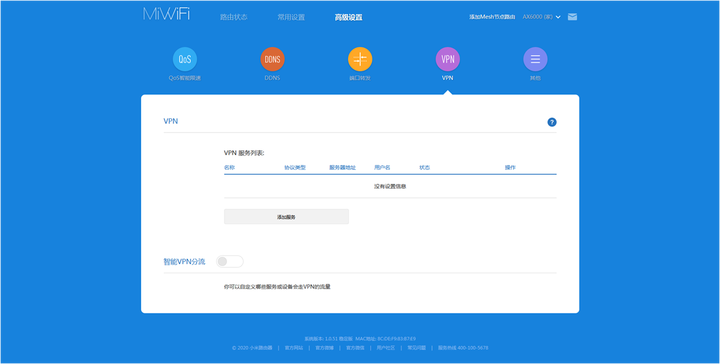Open the QoS smart speed limit icon
Viewport: 720px width, 364px height.
tap(185, 59)
